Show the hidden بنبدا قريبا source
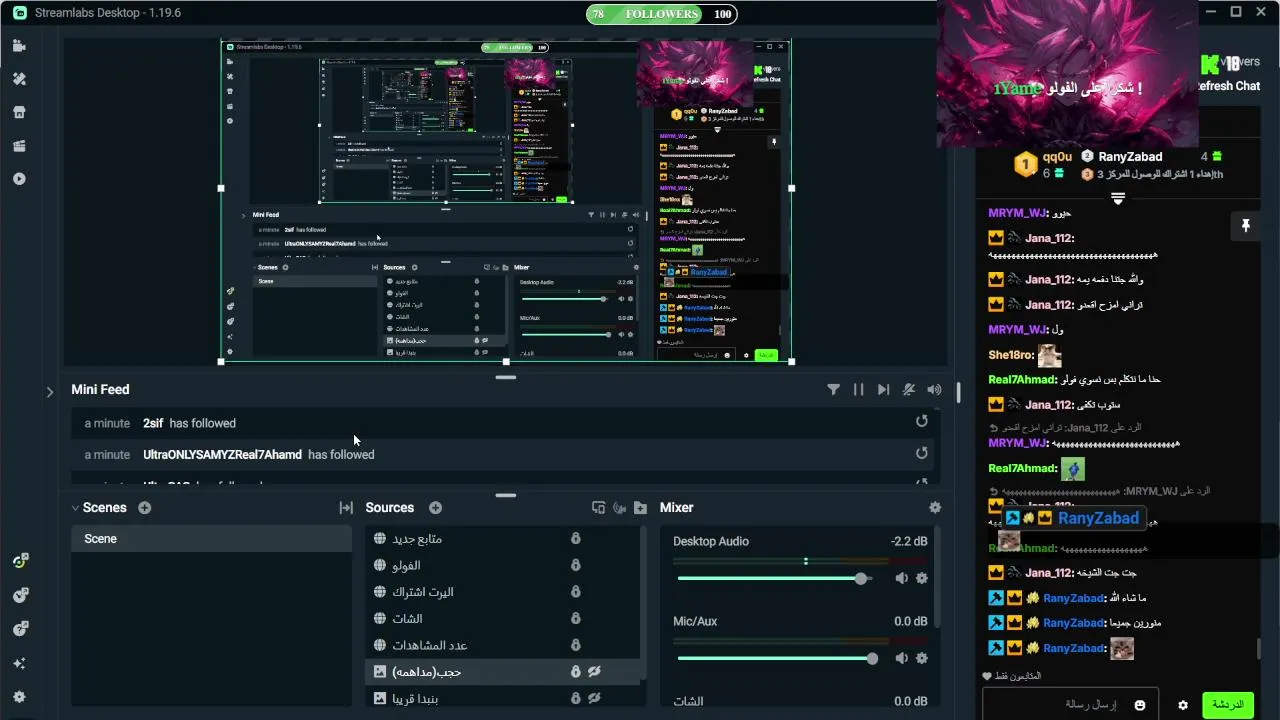Screen dimensions: 1280x720 coord(594,698)
